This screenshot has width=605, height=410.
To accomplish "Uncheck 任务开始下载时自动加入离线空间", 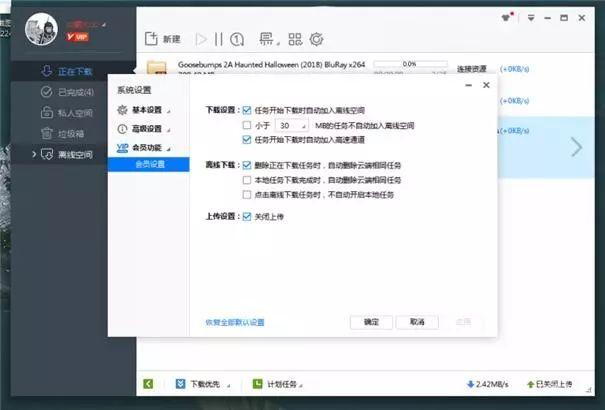I will pos(247,110).
